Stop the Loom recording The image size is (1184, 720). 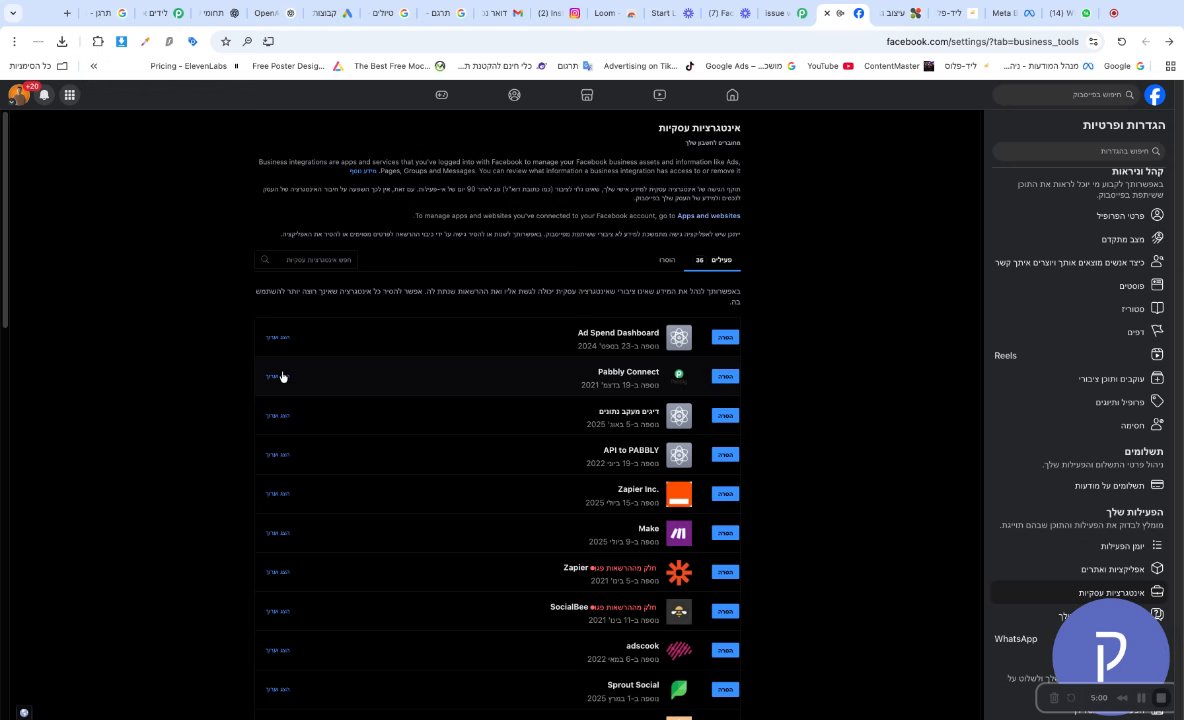pyautogui.click(x=1161, y=698)
